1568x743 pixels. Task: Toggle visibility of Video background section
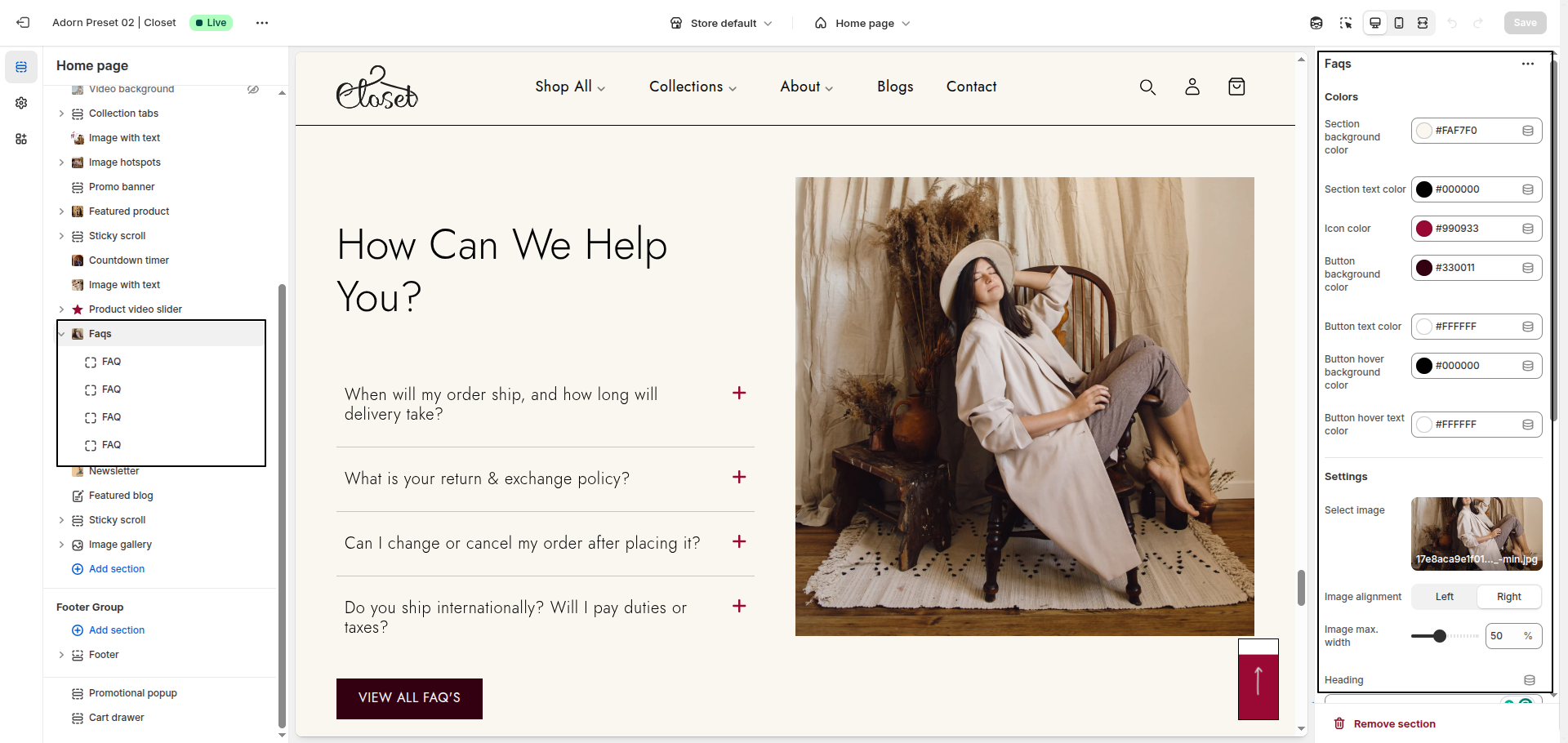tap(253, 90)
